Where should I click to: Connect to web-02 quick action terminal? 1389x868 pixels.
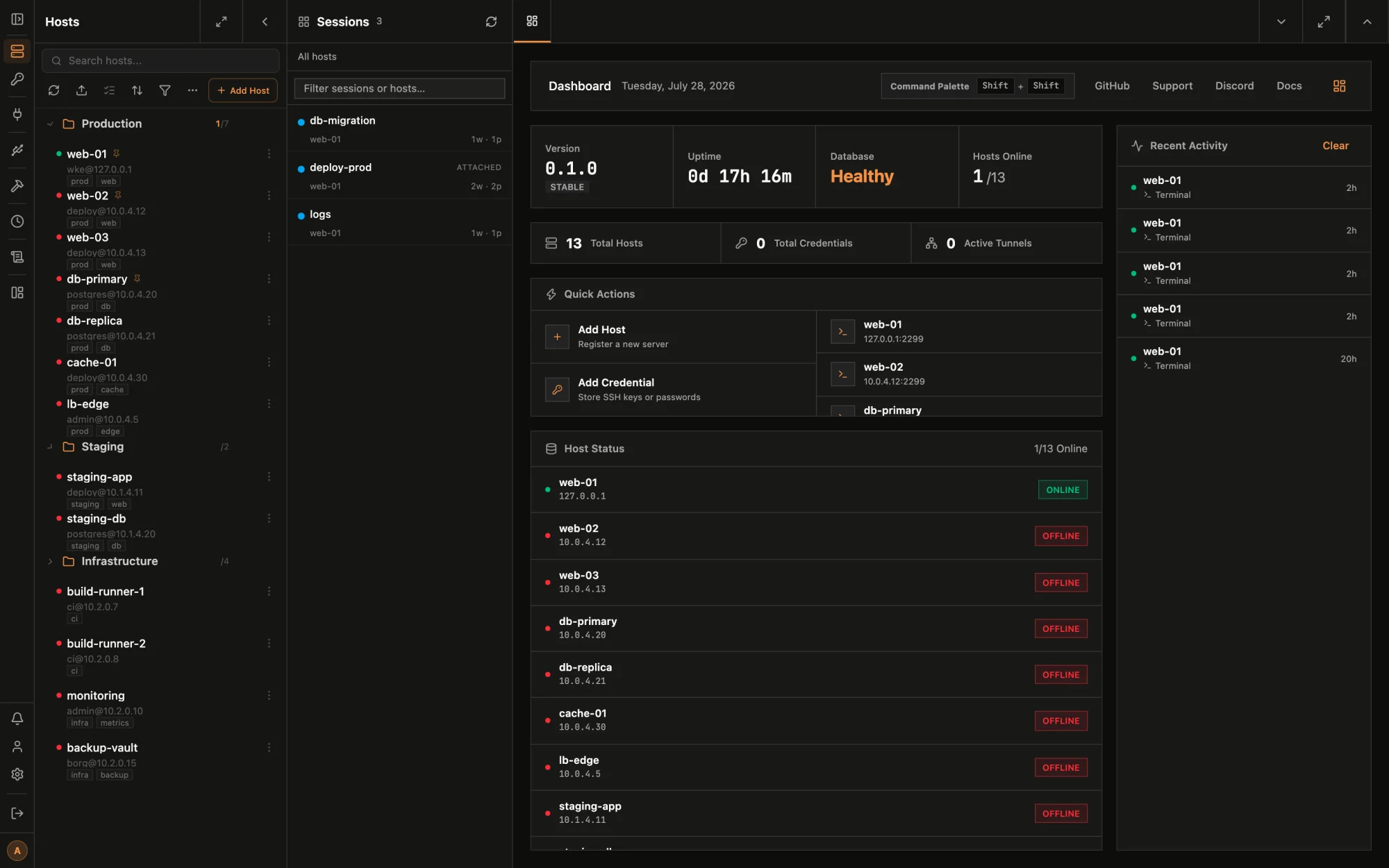click(959, 374)
